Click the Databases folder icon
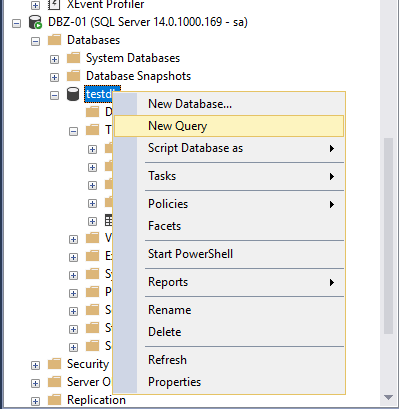Viewport: 399px width, 409px height. coord(54,40)
